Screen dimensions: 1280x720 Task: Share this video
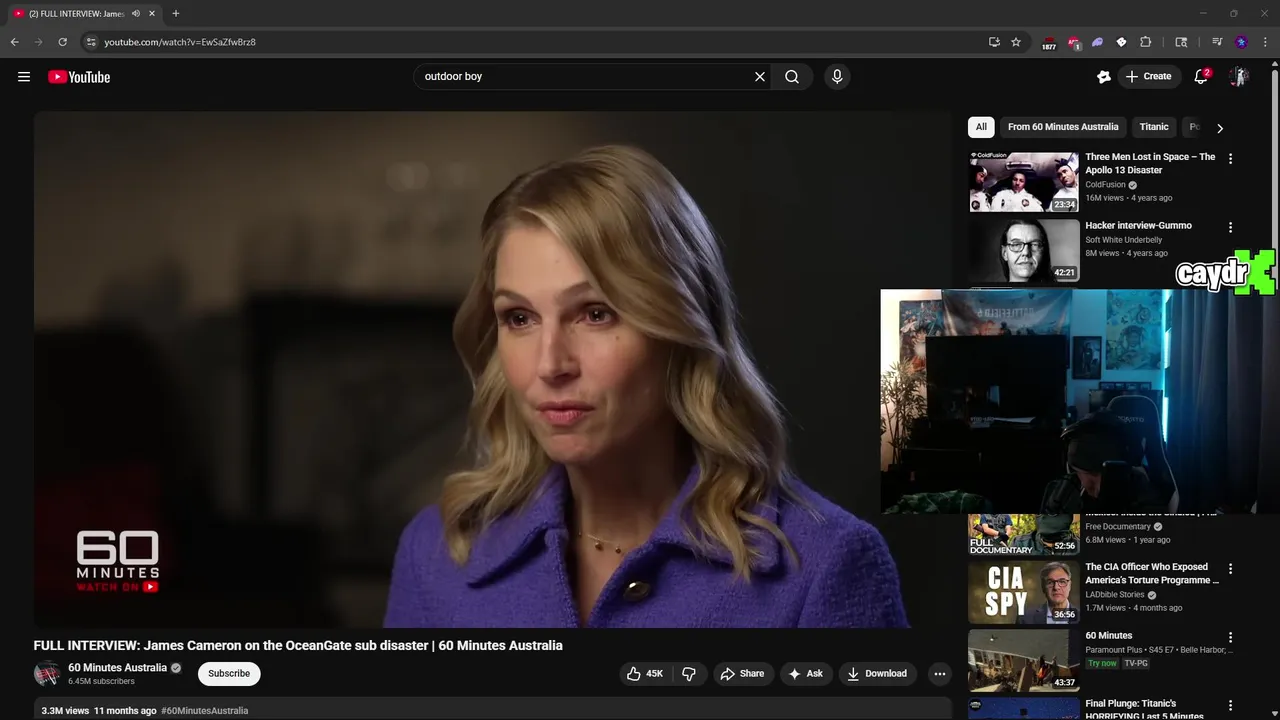point(742,674)
